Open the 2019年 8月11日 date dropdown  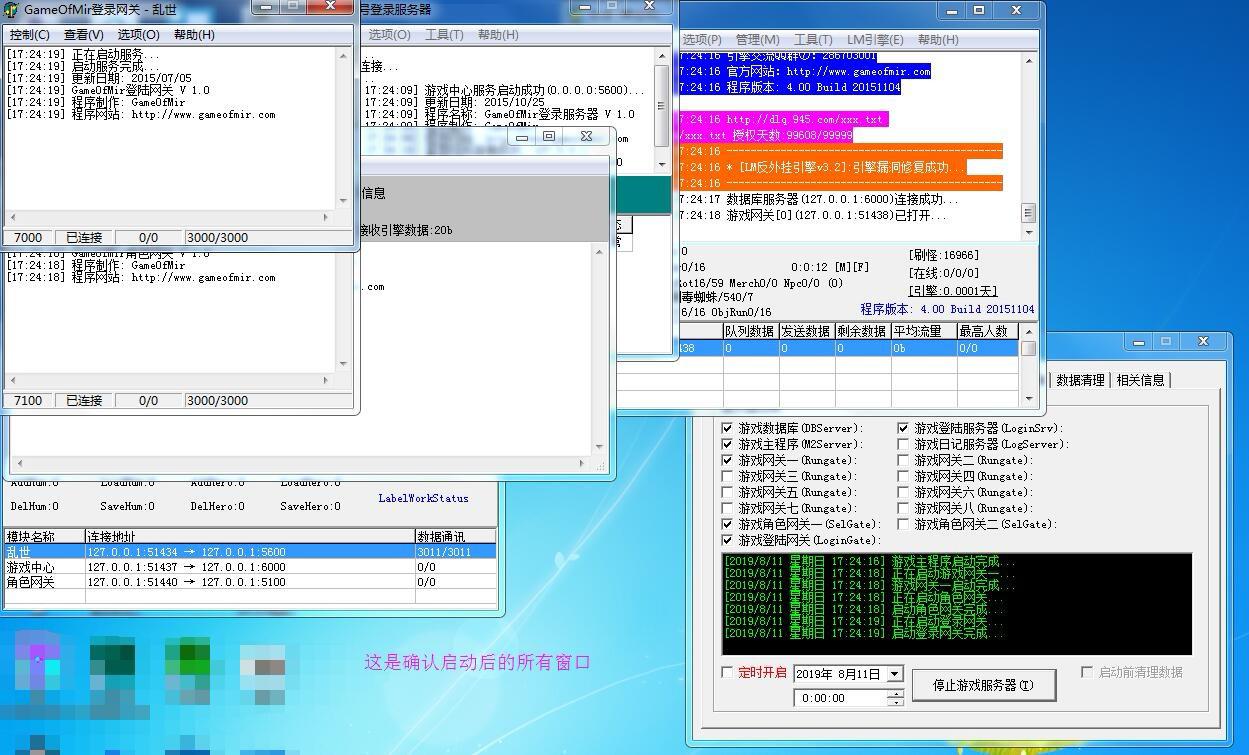895,674
